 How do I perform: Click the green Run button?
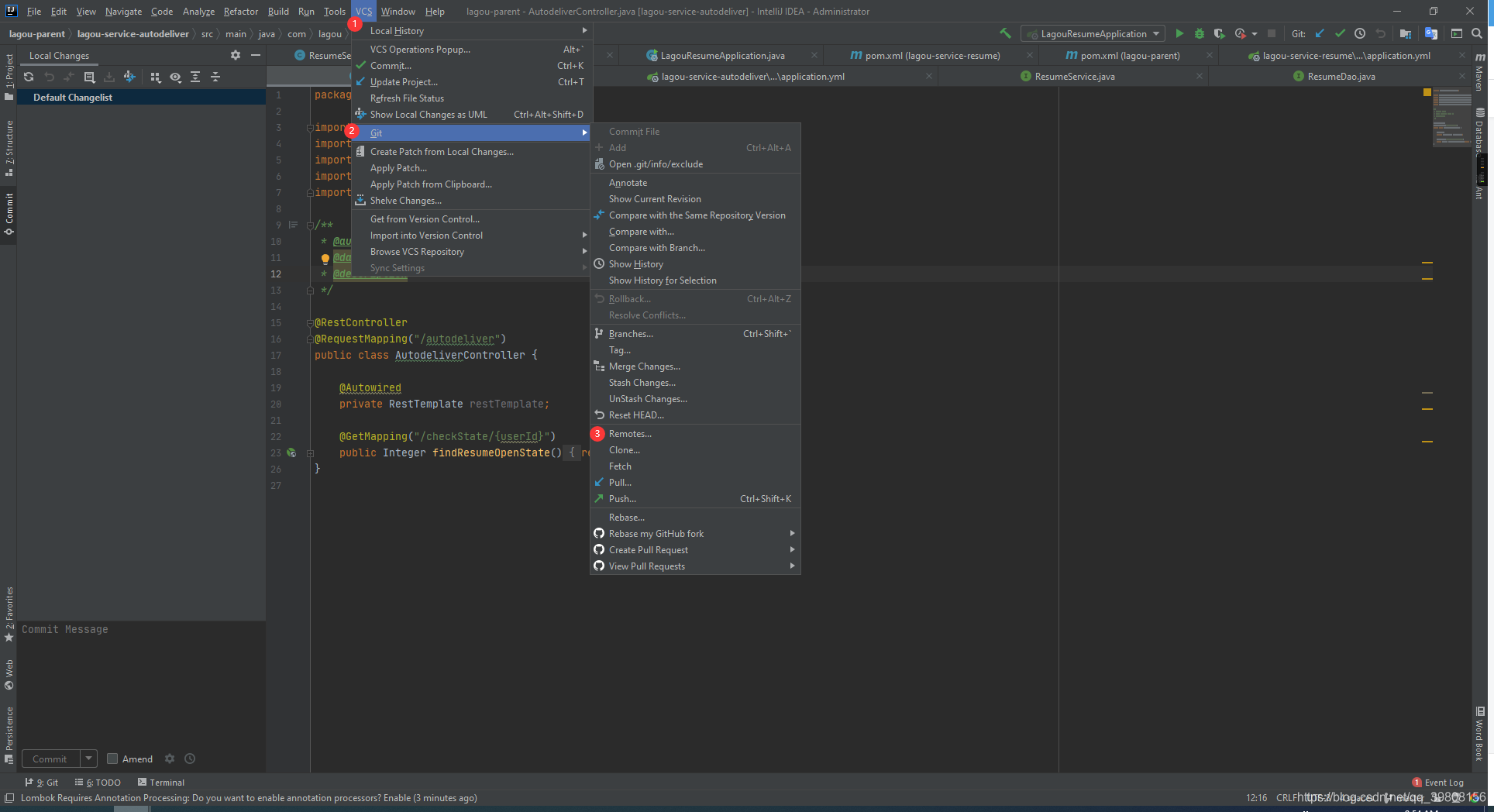coord(1179,33)
